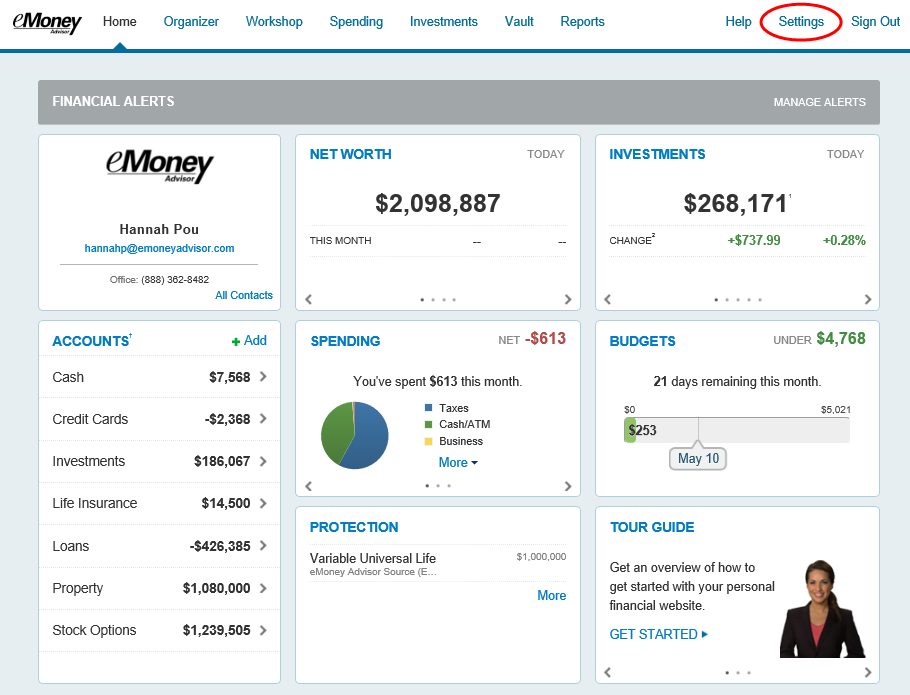Select Variable Universal Life policy entry
This screenshot has height=695, width=910.
coord(438,563)
